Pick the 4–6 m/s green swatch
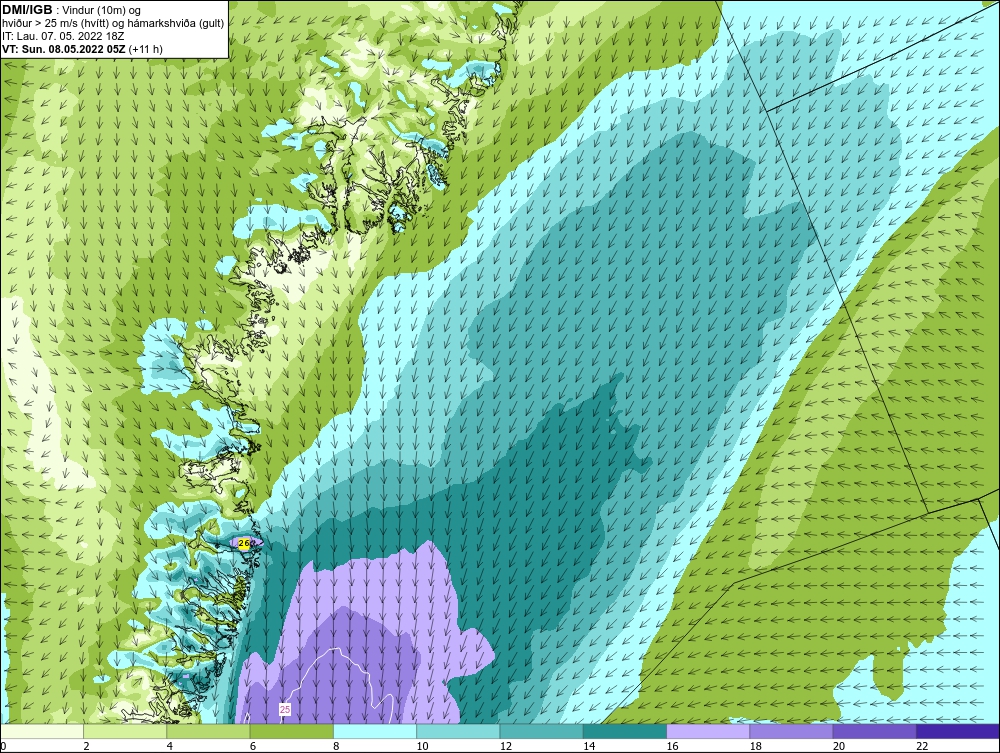Viewport: 1000px width, 753px height. [208, 731]
